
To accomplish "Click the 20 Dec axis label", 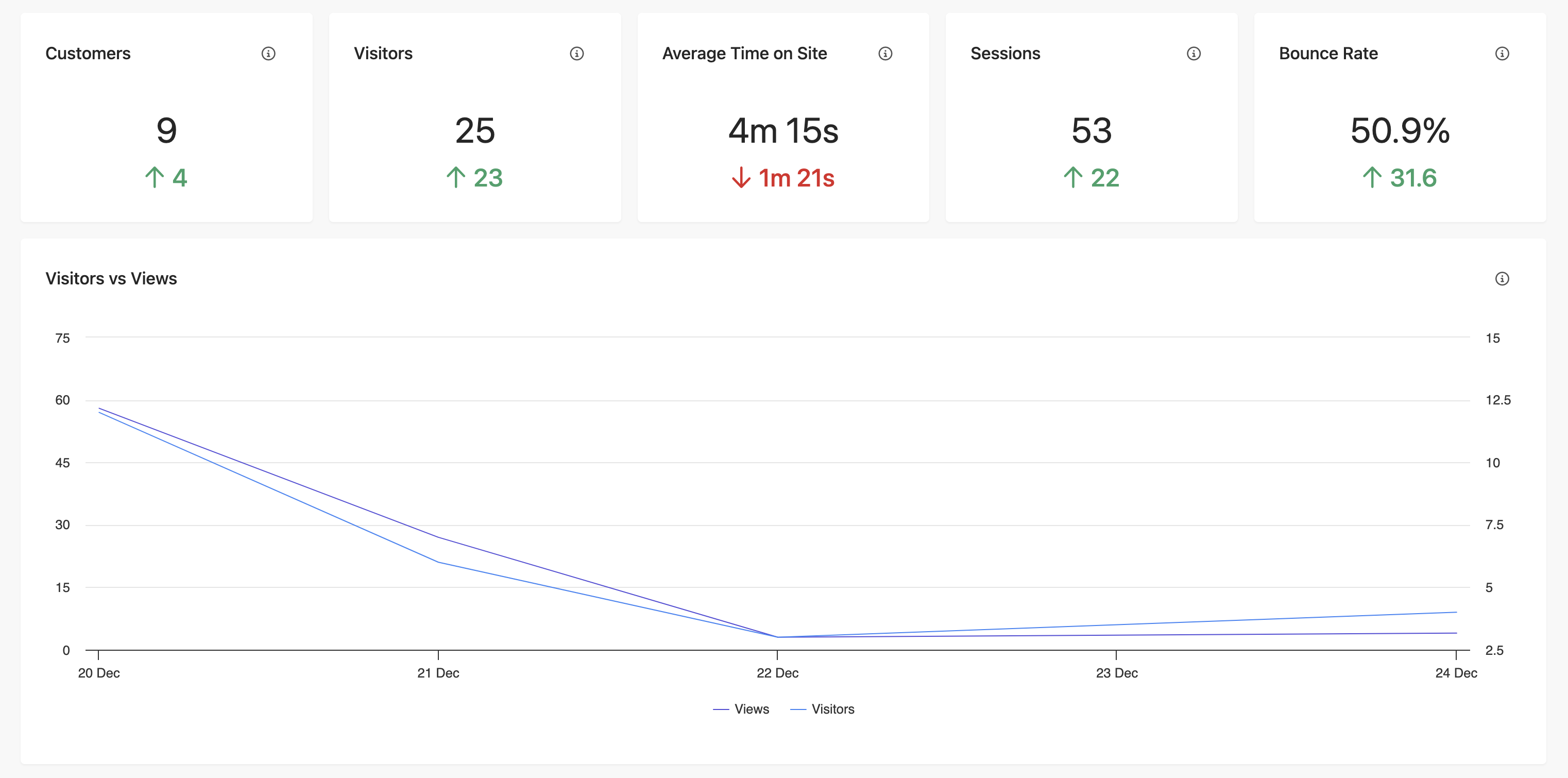I will click(98, 673).
